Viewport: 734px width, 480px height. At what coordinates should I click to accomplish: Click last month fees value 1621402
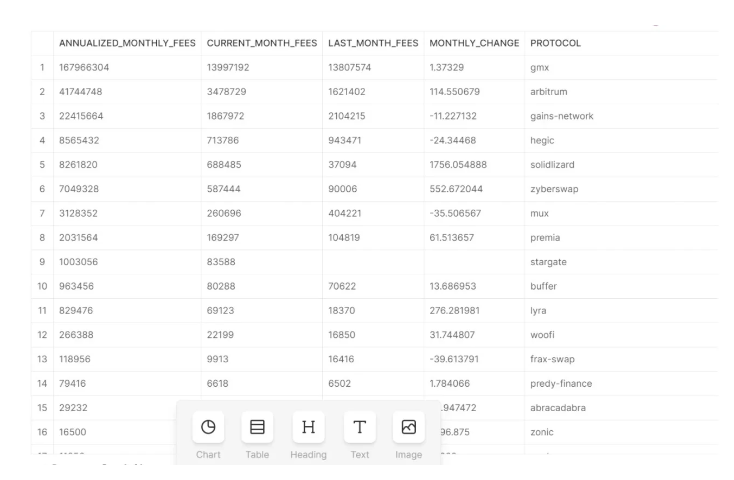click(x=347, y=92)
